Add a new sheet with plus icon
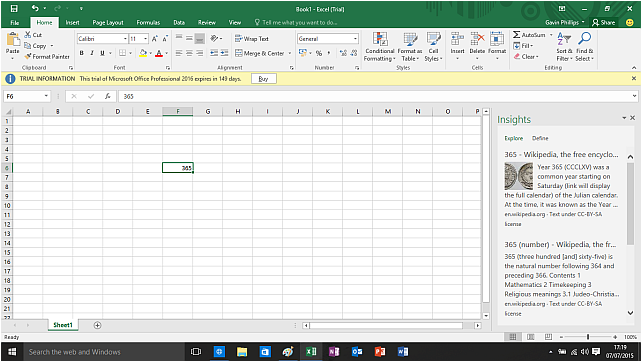This screenshot has width=641, height=361. coord(97,325)
